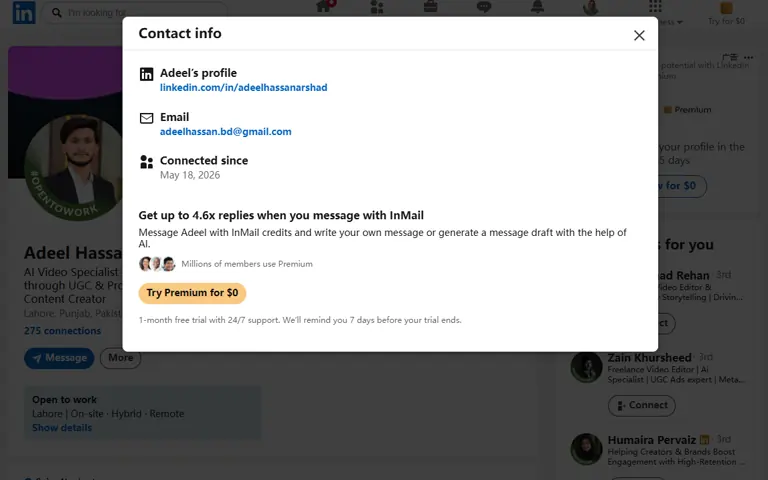Open the More button on profile
Image resolution: width=768 pixels, height=480 pixels.
(x=120, y=358)
